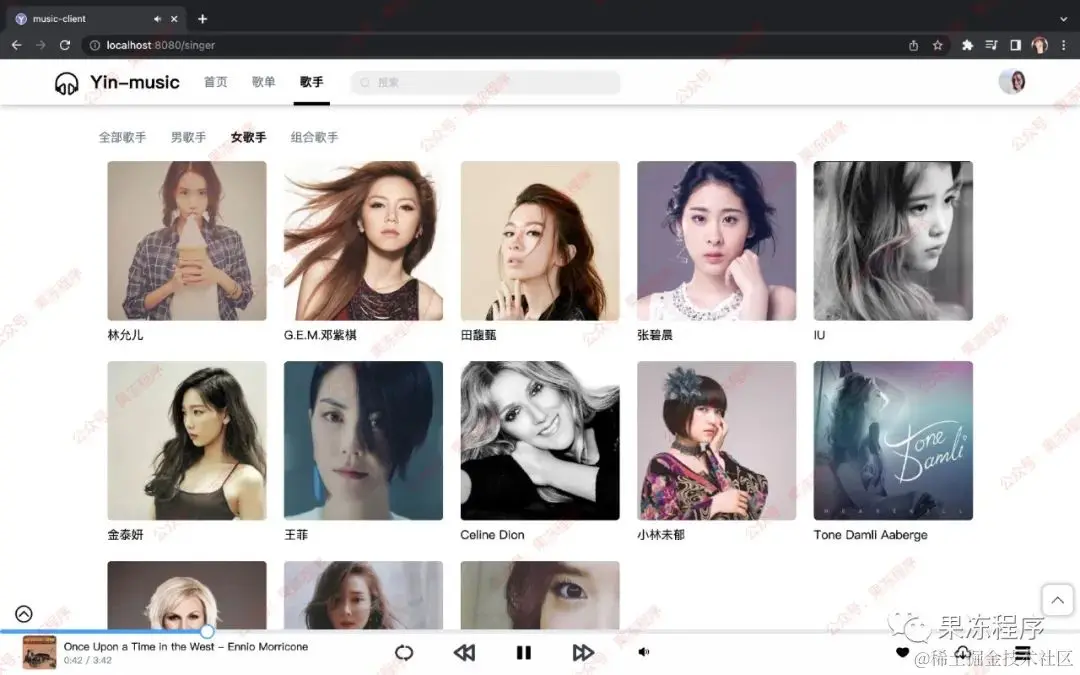This screenshot has height=675, width=1080.
Task: Favorite the current song with the heart icon
Action: tap(903, 652)
